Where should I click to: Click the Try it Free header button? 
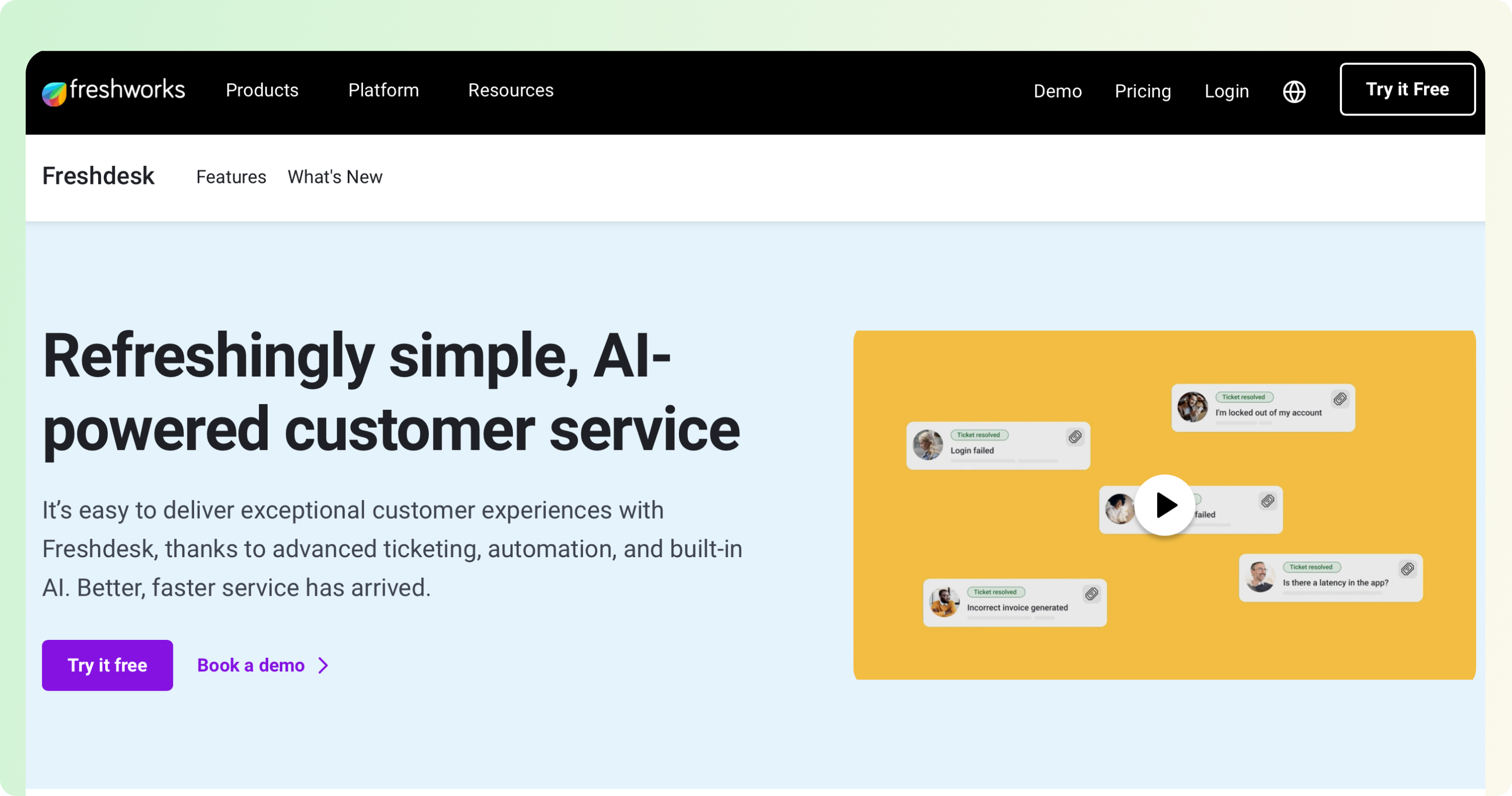1407,89
